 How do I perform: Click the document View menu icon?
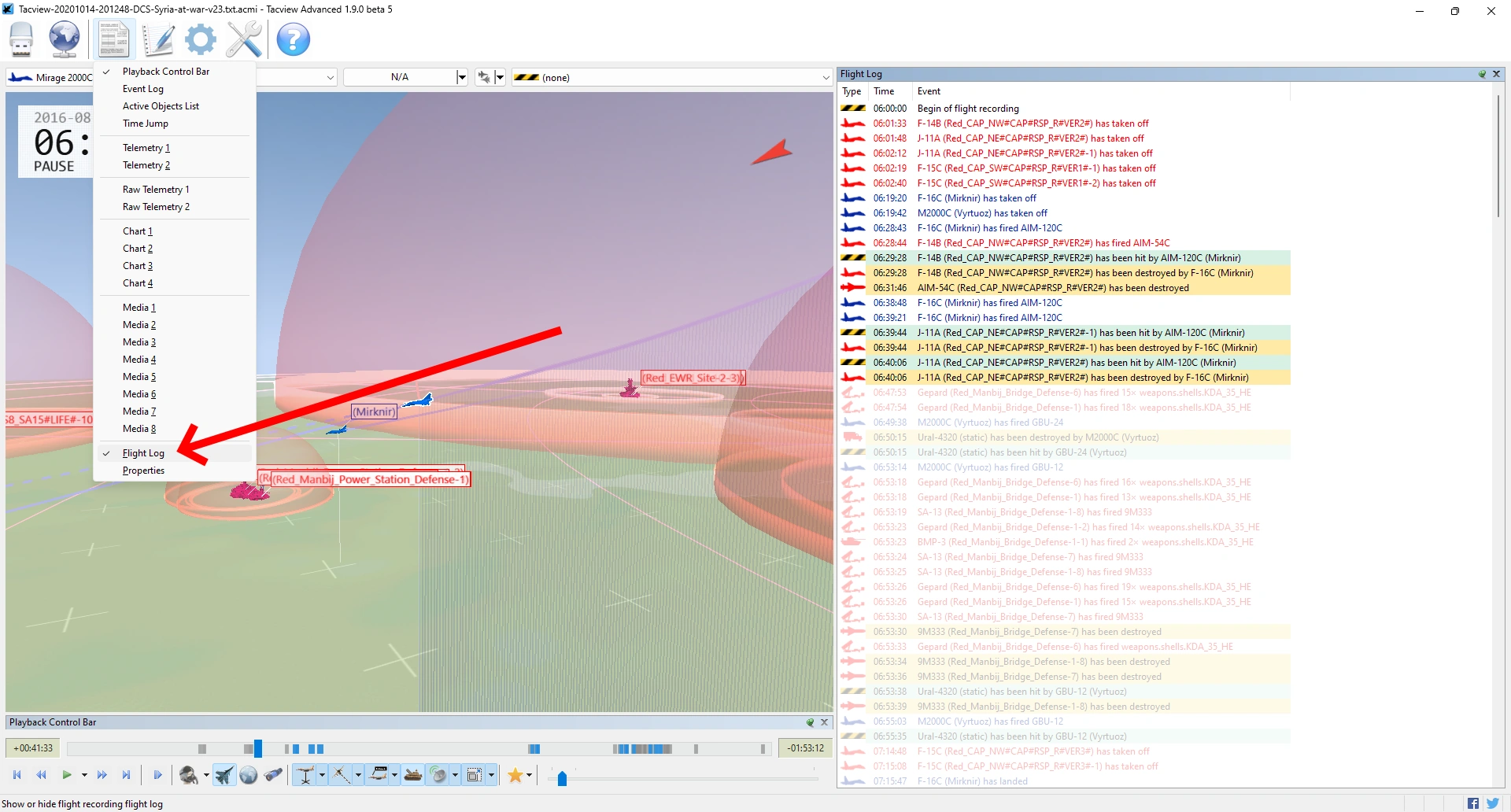(x=113, y=39)
